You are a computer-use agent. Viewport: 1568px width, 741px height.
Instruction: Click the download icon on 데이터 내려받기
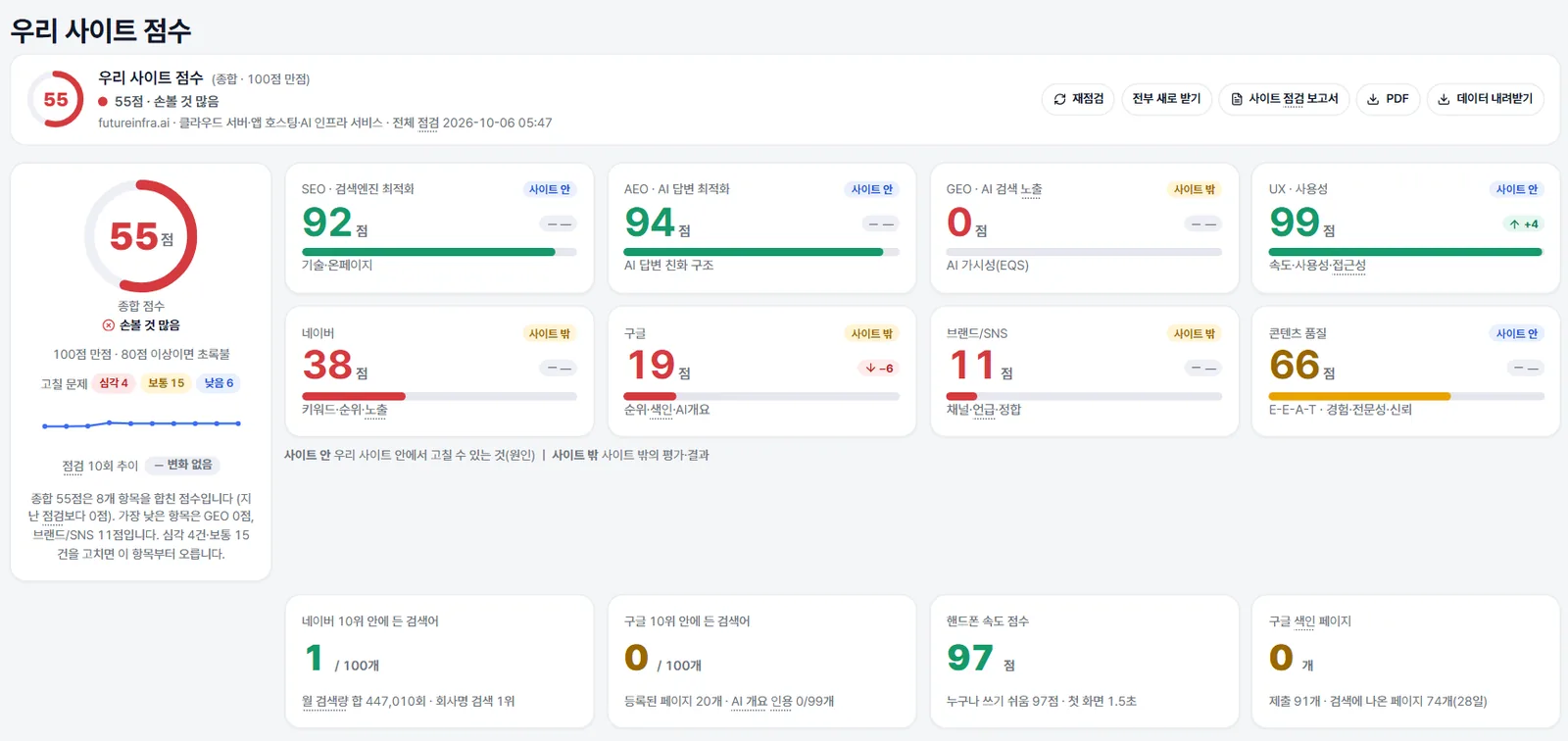pos(1444,99)
